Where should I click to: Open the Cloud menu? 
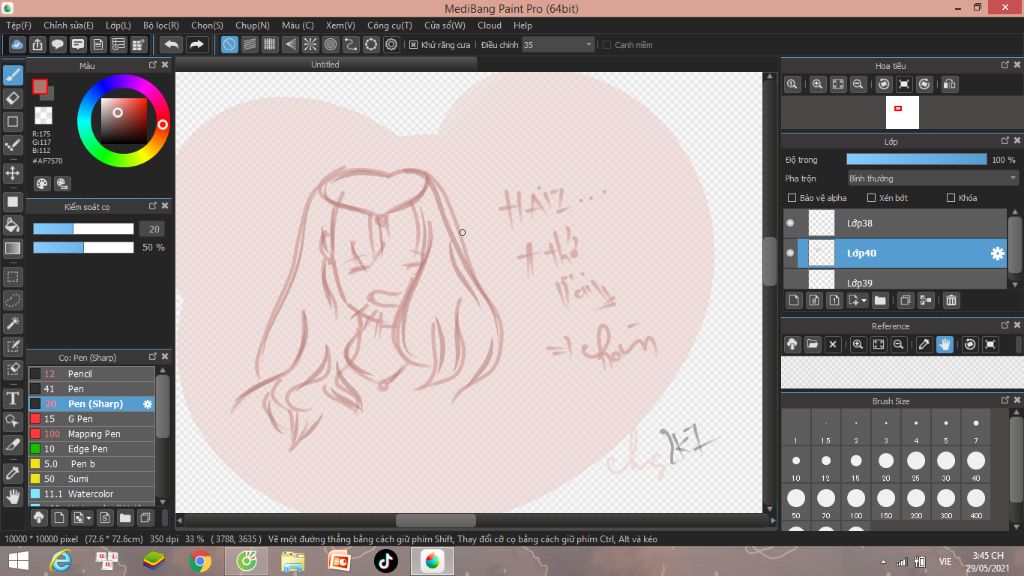coord(489,25)
